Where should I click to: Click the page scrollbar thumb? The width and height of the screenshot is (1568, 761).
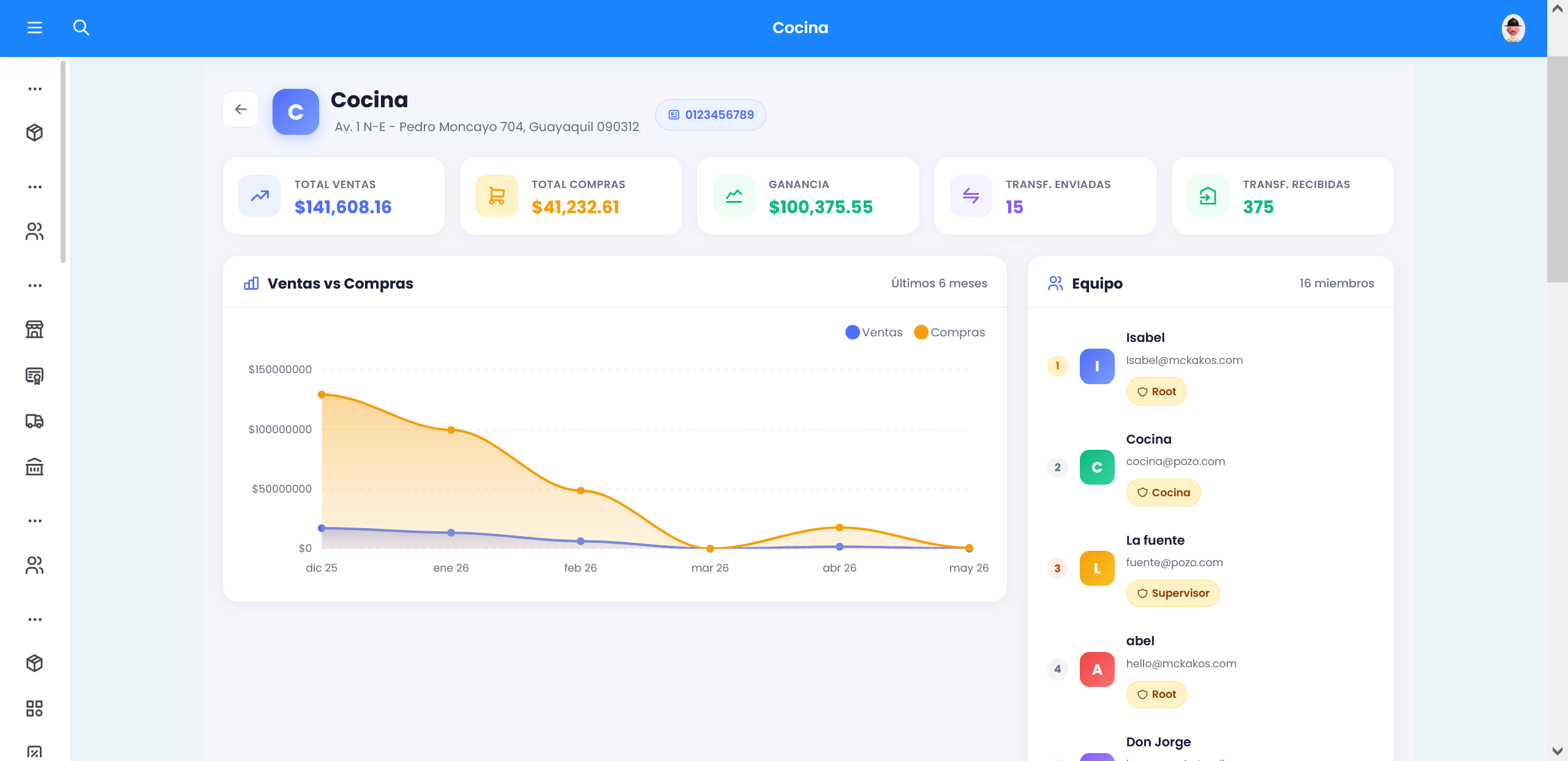[1557, 170]
